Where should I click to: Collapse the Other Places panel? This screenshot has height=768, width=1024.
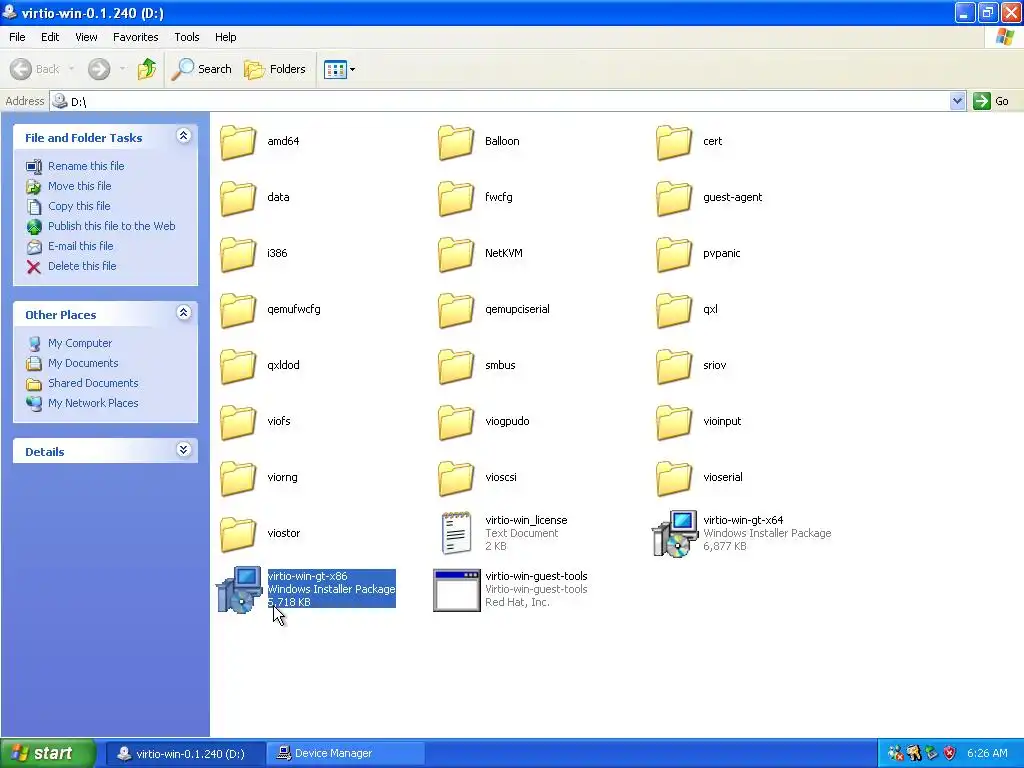coord(184,313)
